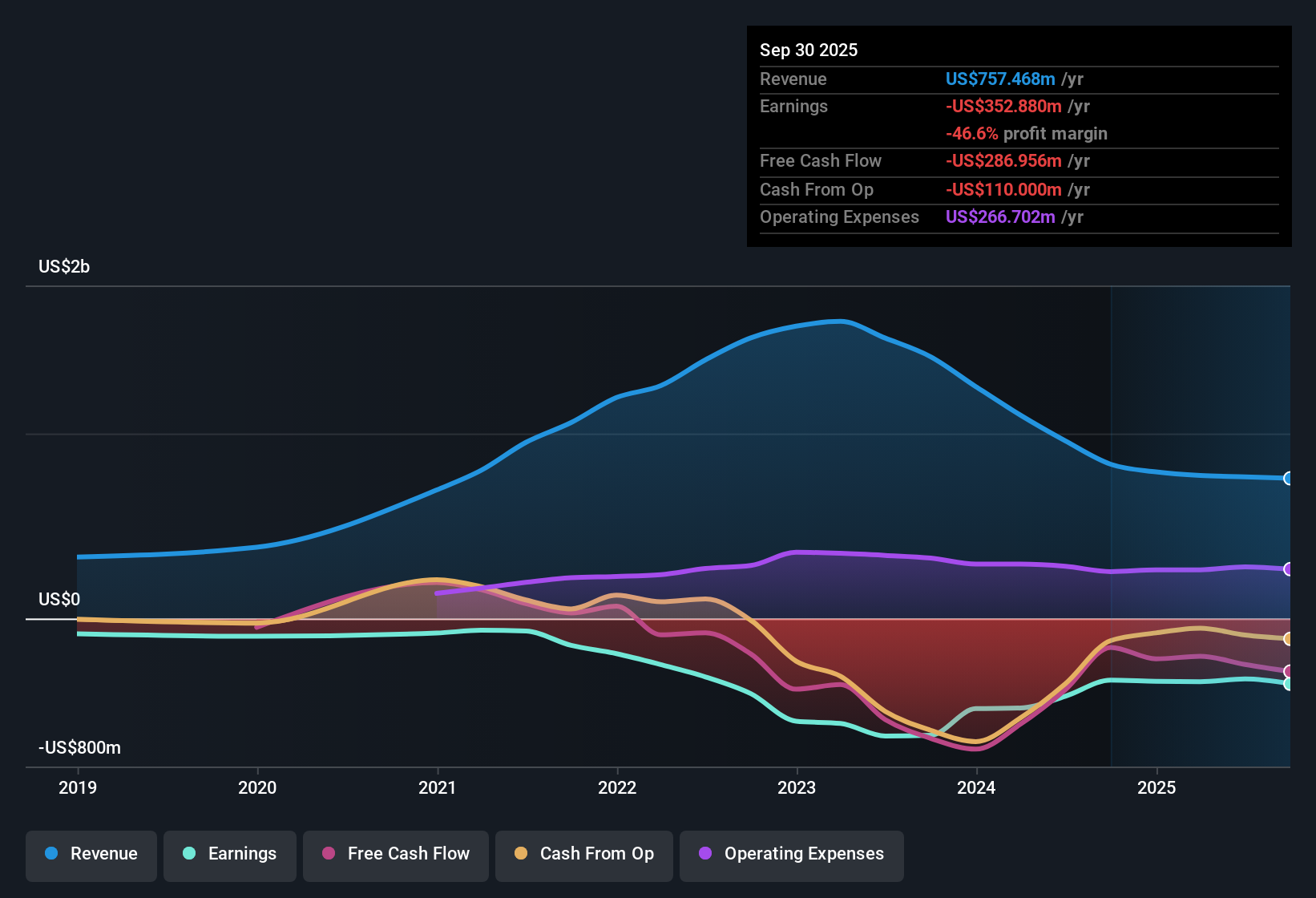Click the Earnings endpoint marker on chart
The height and width of the screenshot is (898, 1316).
[1289, 683]
